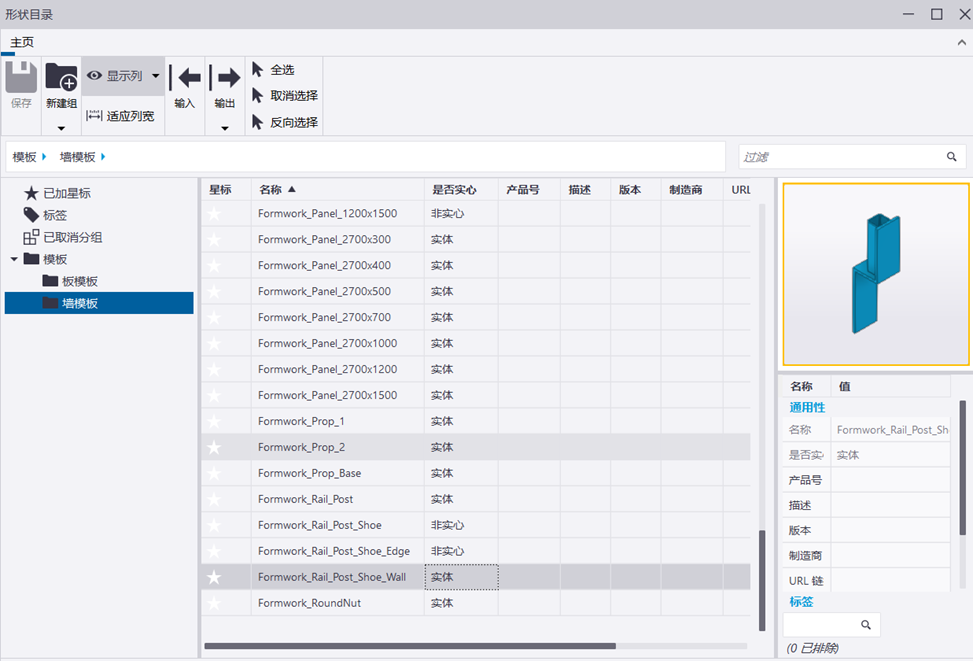This screenshot has height=661, width=973.
Task: Select 已加星标 starred tree item
Action: click(x=57, y=193)
